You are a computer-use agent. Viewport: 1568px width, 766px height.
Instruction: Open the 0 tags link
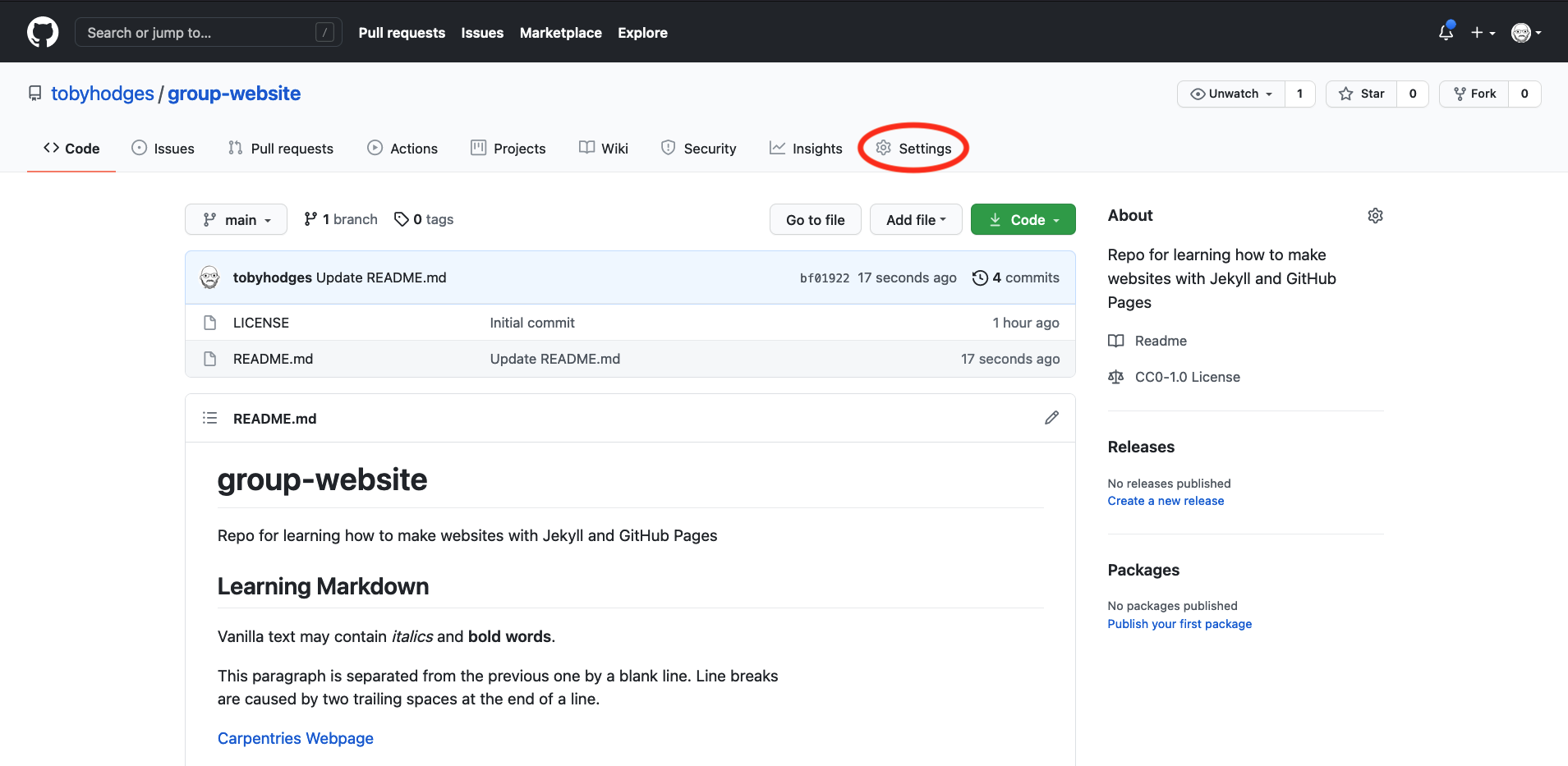(x=424, y=219)
